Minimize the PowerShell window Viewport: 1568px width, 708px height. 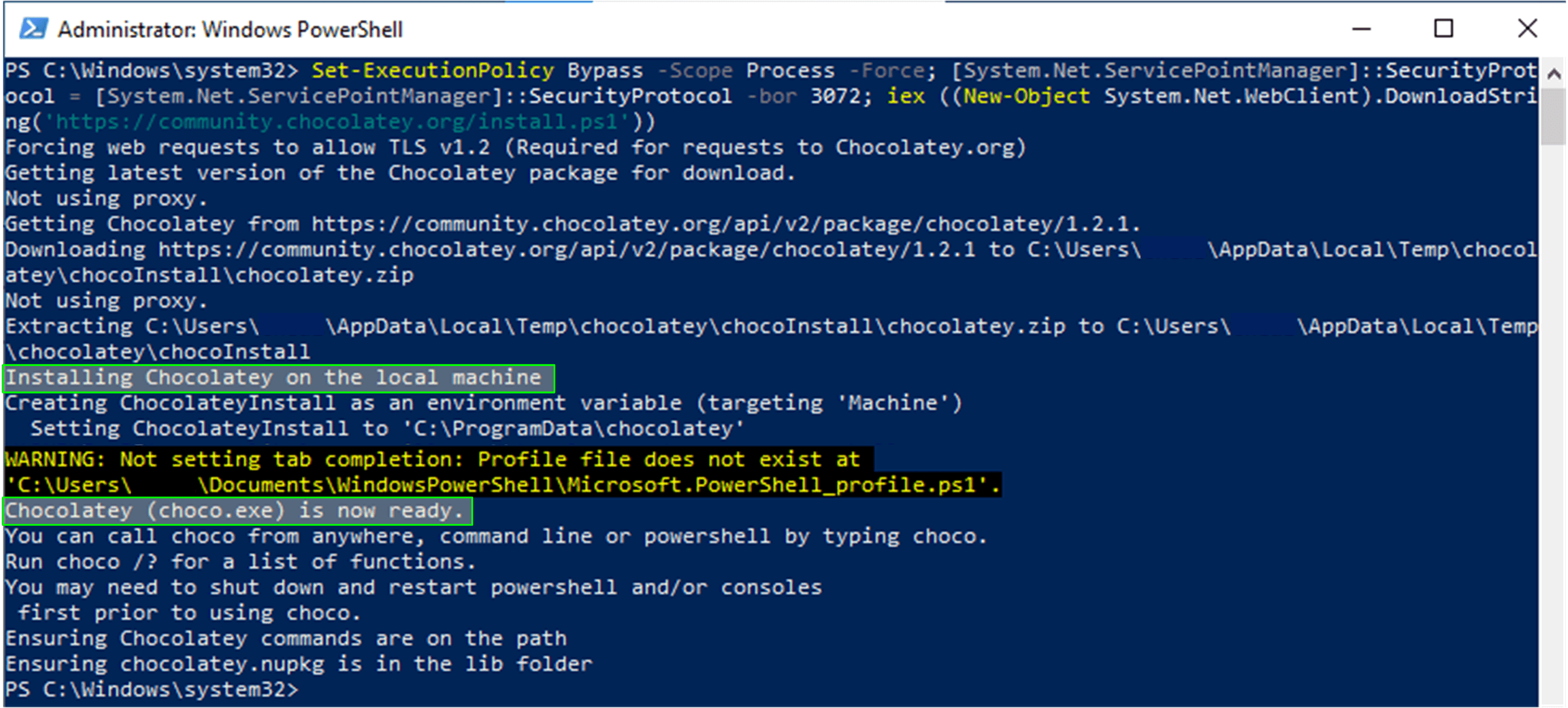tap(1362, 29)
